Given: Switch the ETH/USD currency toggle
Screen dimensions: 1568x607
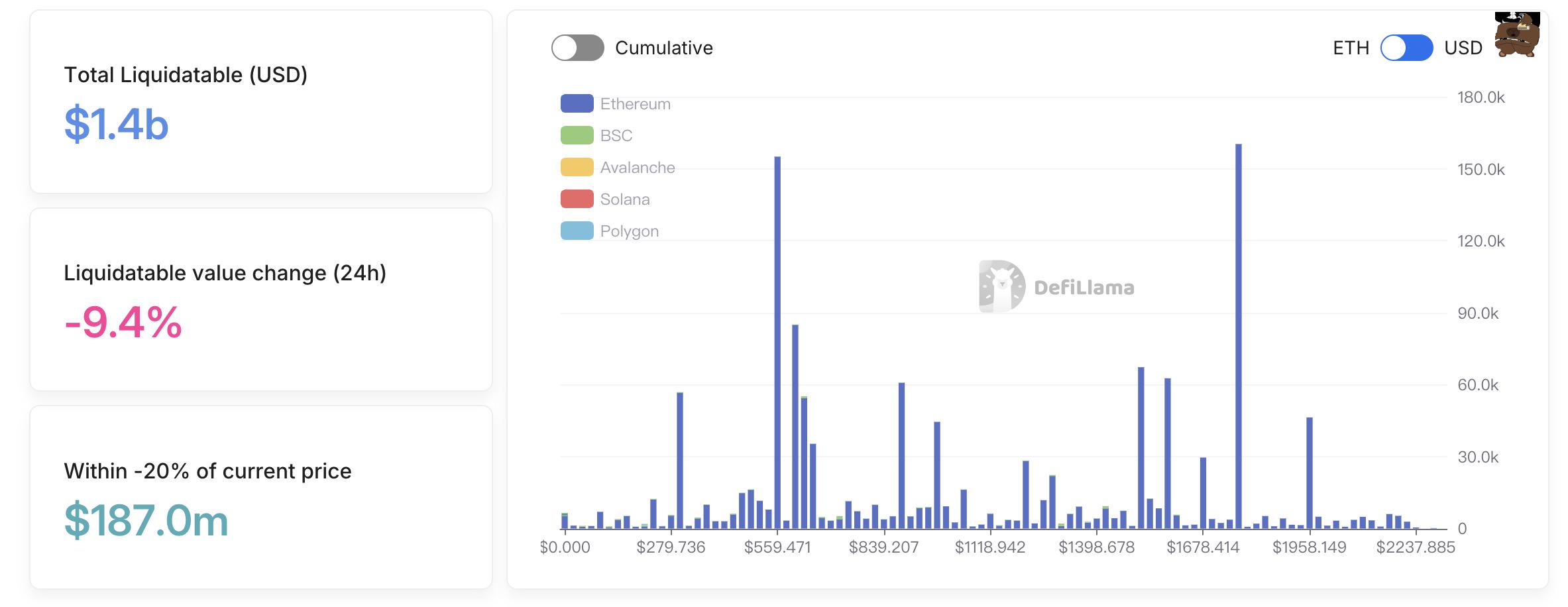Looking at the screenshot, I should 1406,48.
